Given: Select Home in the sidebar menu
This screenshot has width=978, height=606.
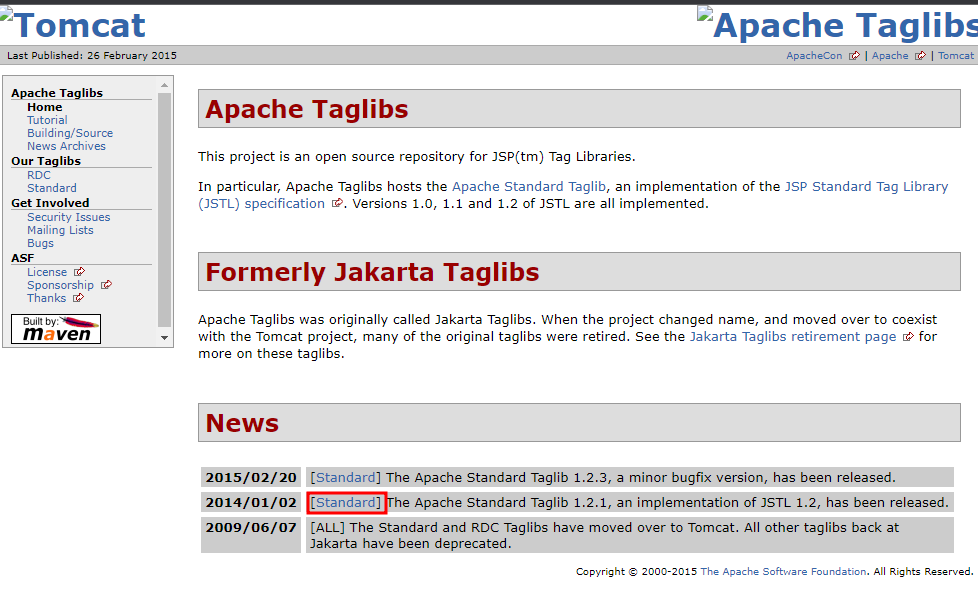Looking at the screenshot, I should (44, 107).
